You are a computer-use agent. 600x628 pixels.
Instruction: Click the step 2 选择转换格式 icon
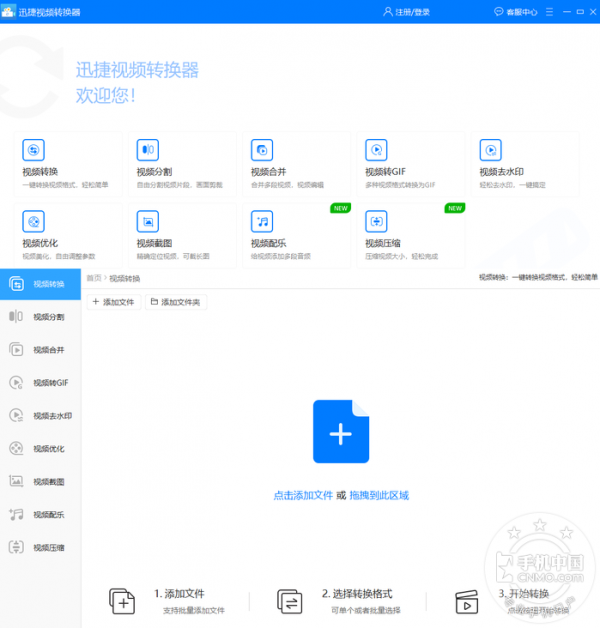(290, 601)
